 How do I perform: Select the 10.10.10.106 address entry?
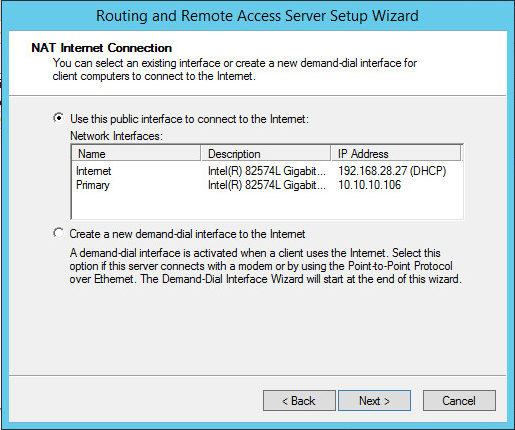370,185
